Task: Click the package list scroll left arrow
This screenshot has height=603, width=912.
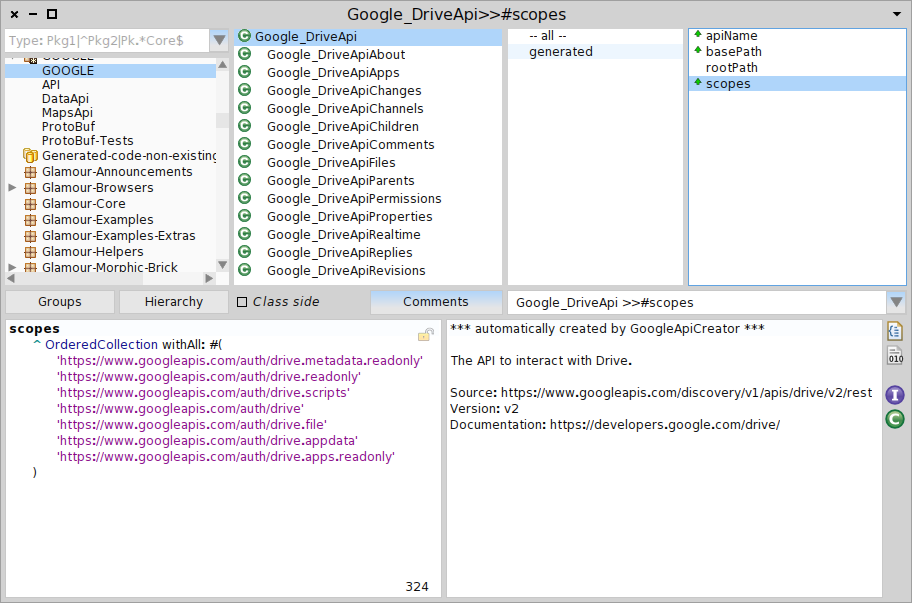Action: point(10,279)
